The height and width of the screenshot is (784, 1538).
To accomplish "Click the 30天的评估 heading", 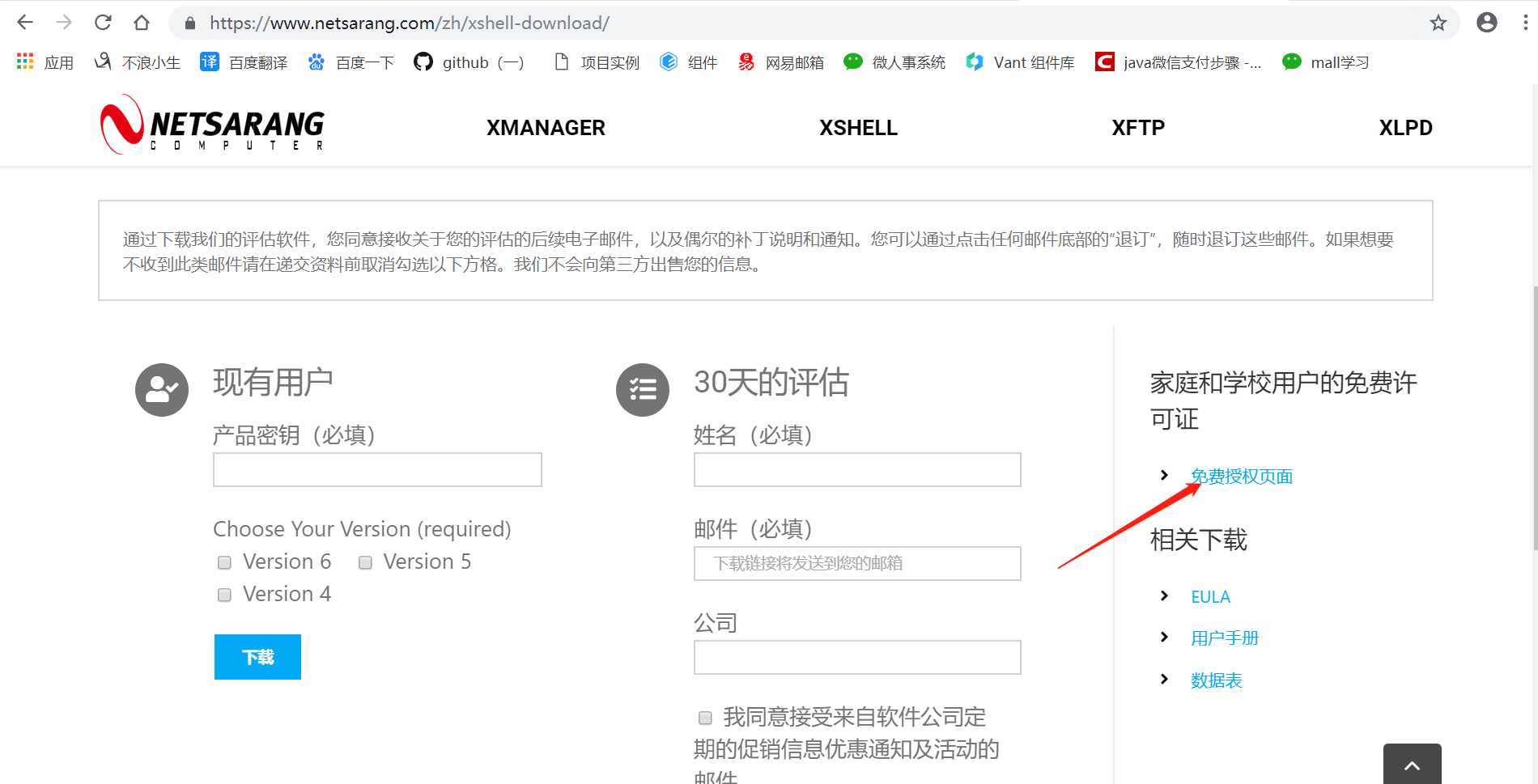I will (771, 382).
